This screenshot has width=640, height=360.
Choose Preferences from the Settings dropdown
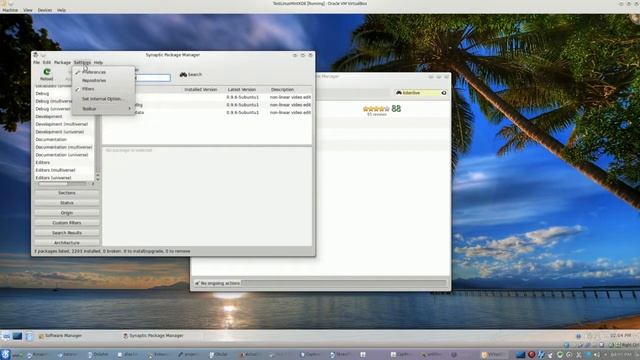(x=103, y=72)
